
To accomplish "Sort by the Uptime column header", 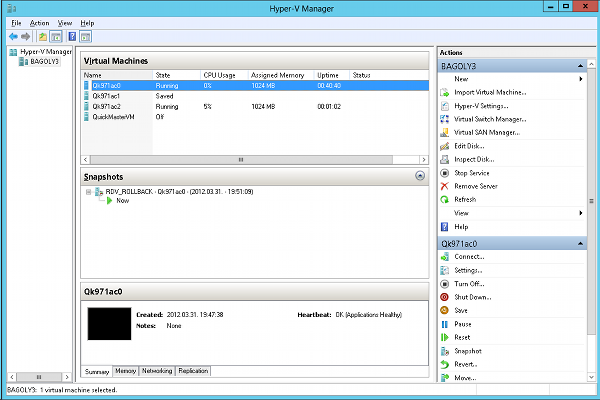I will coord(332,75).
